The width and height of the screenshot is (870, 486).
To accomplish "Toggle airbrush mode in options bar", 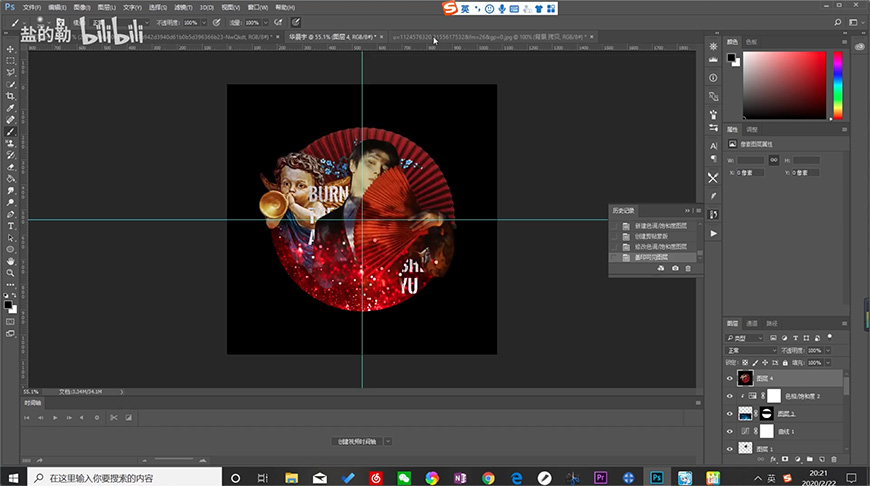I will pos(278,22).
